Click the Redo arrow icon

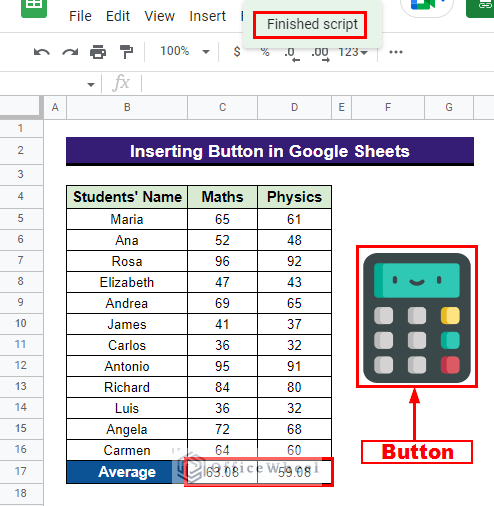tap(70, 52)
